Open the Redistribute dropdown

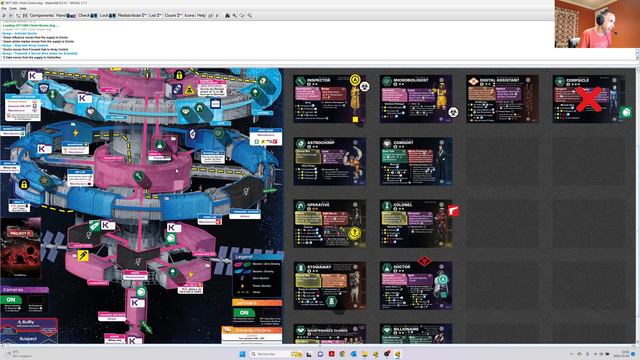click(132, 16)
